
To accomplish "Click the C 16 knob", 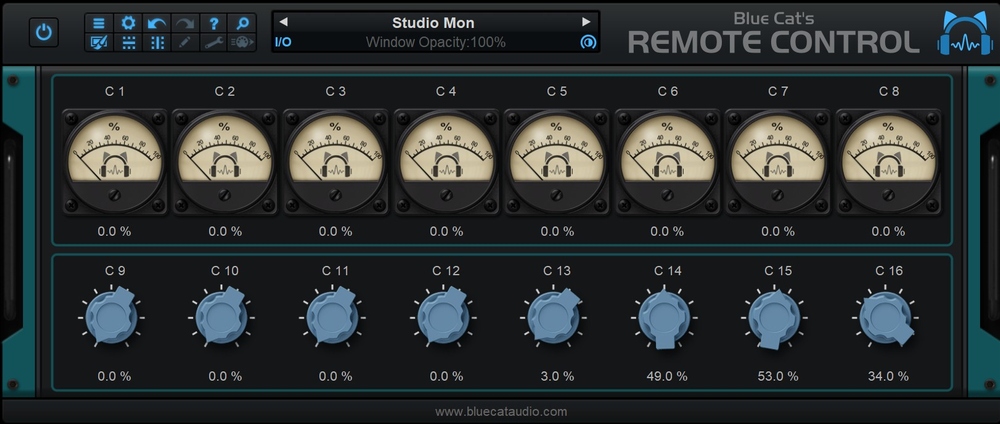I will (x=884, y=319).
